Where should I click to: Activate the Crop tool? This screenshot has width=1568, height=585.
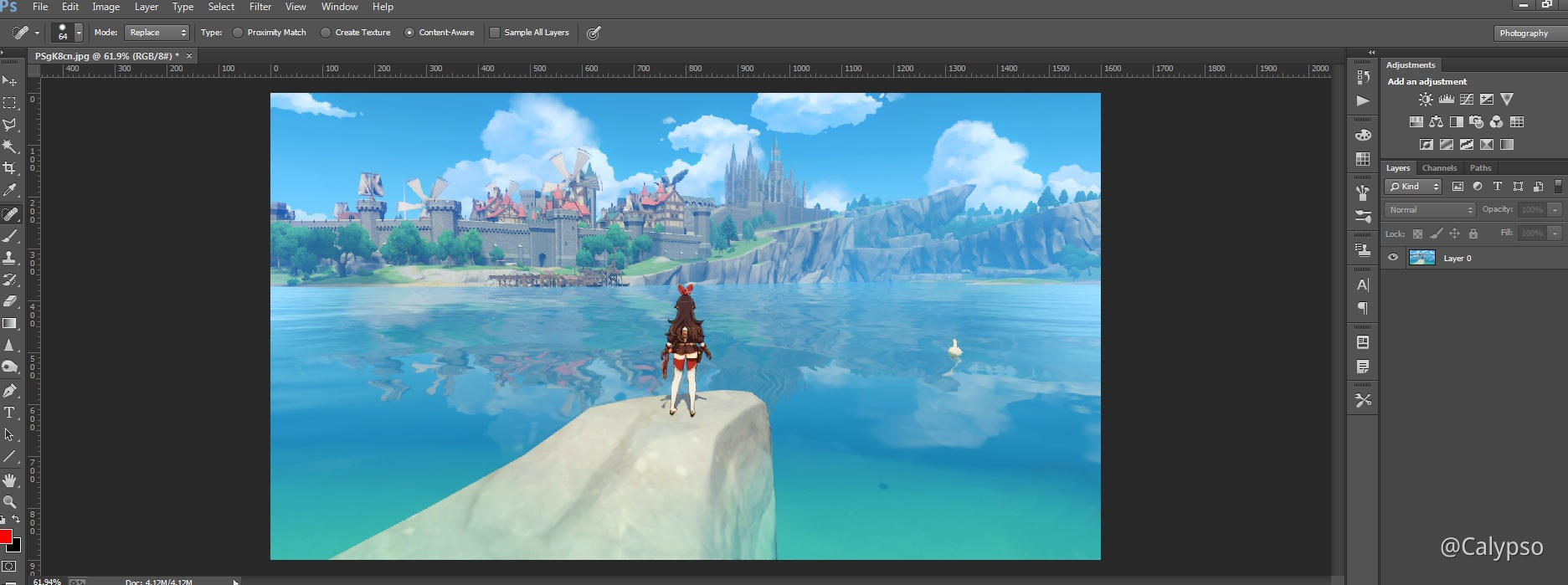tap(9, 168)
